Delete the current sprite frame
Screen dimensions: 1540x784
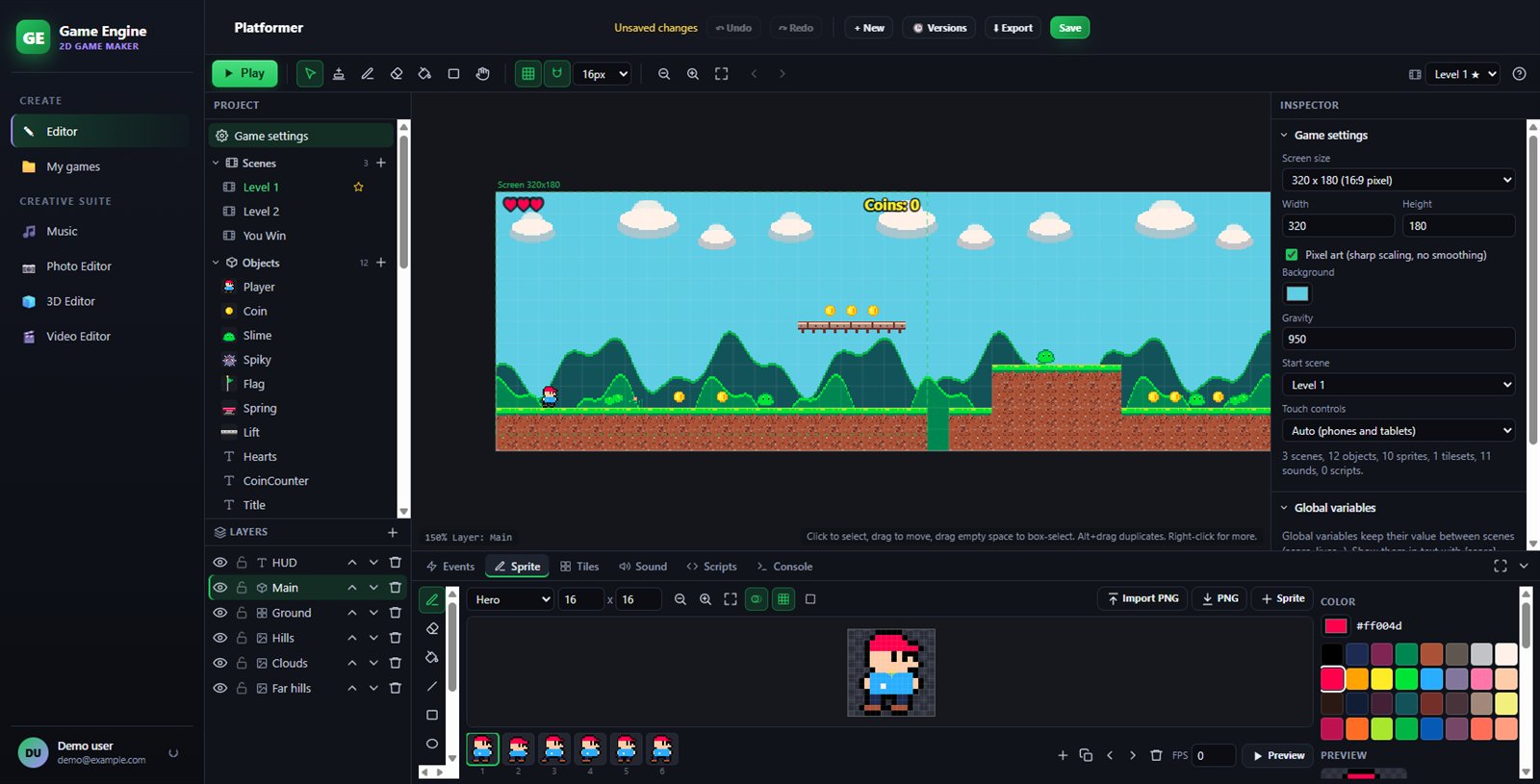1157,755
